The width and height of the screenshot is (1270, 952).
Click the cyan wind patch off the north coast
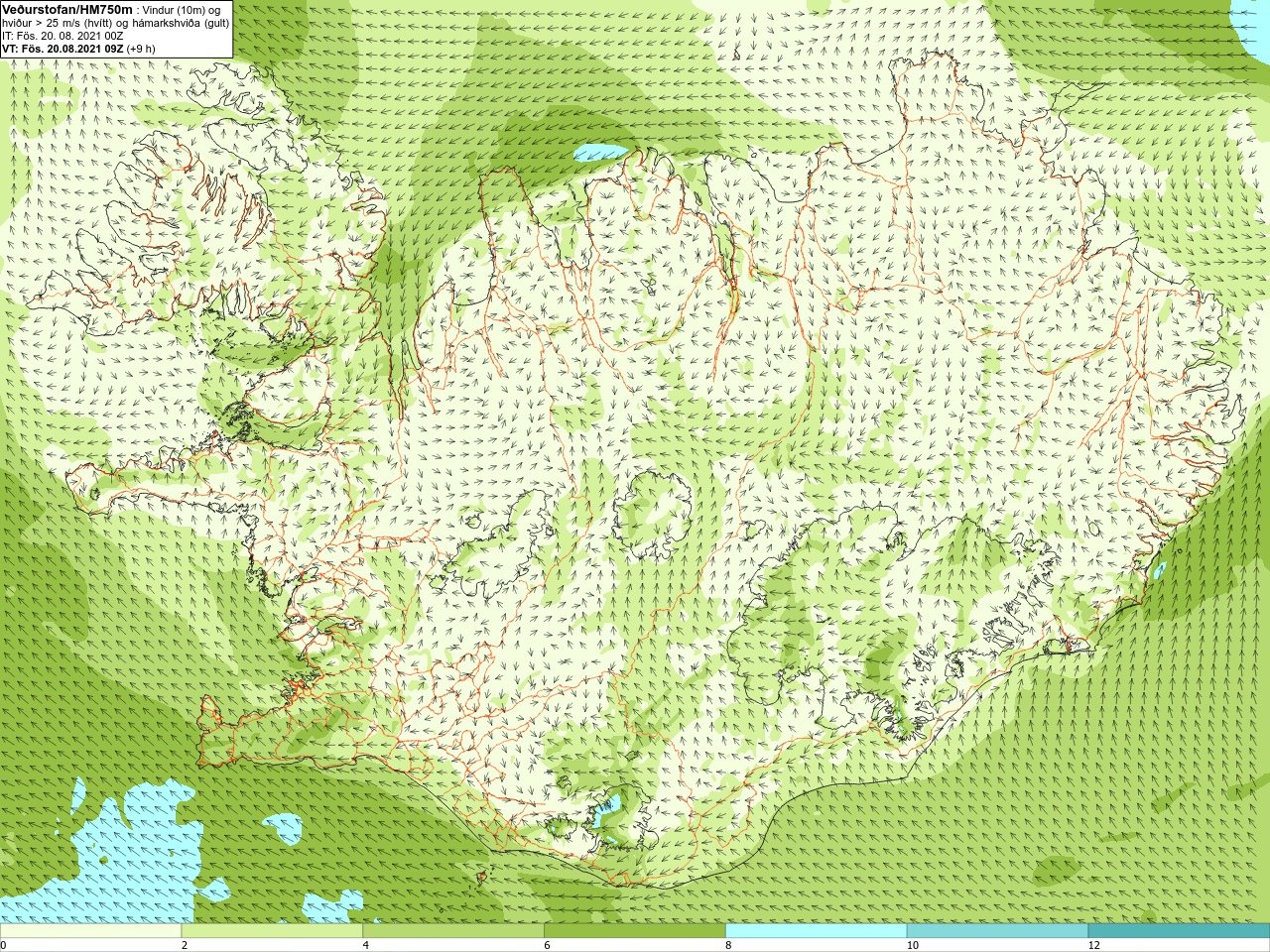click(x=601, y=153)
